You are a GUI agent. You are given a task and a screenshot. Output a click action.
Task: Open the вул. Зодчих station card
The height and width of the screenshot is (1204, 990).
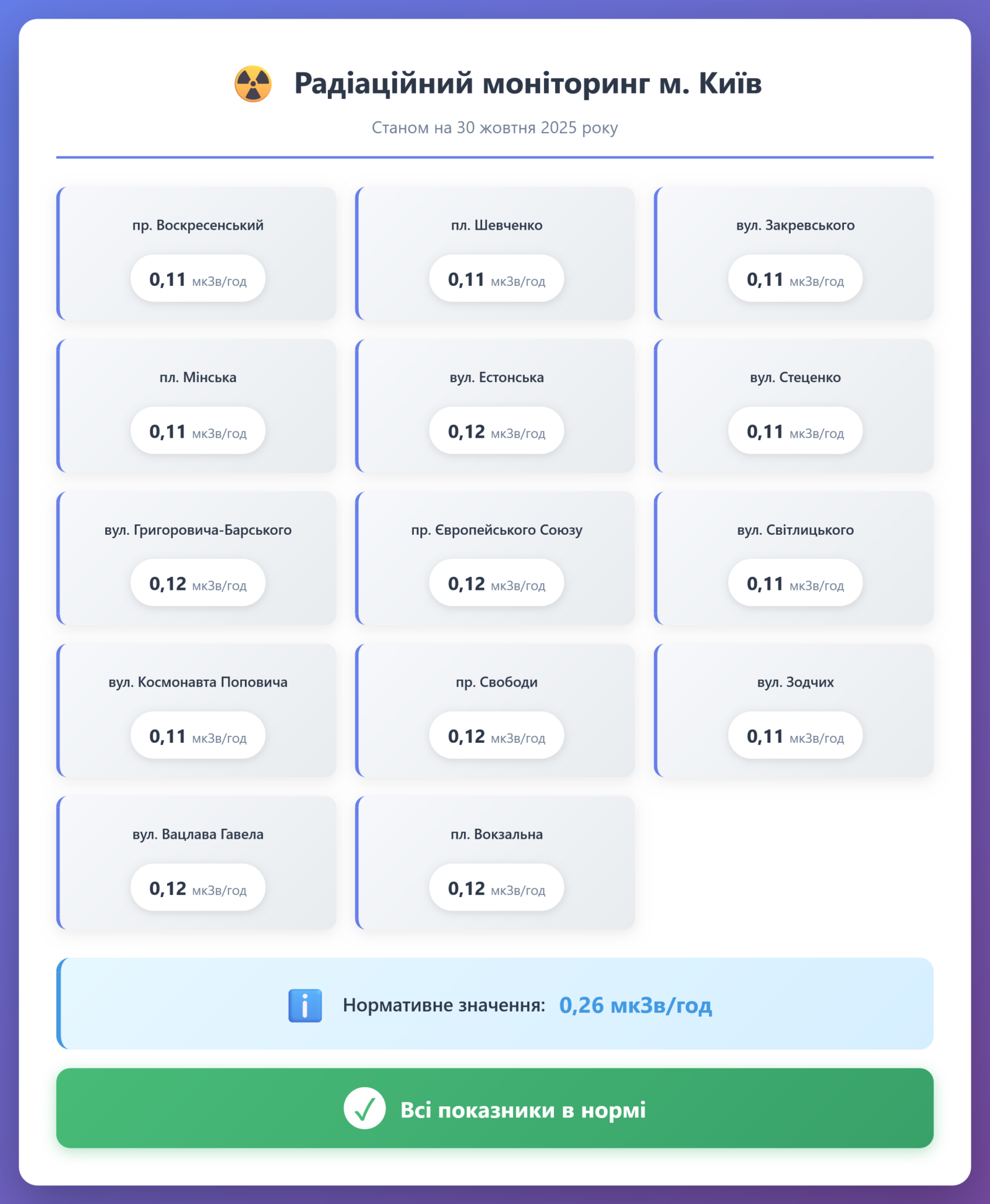794,710
